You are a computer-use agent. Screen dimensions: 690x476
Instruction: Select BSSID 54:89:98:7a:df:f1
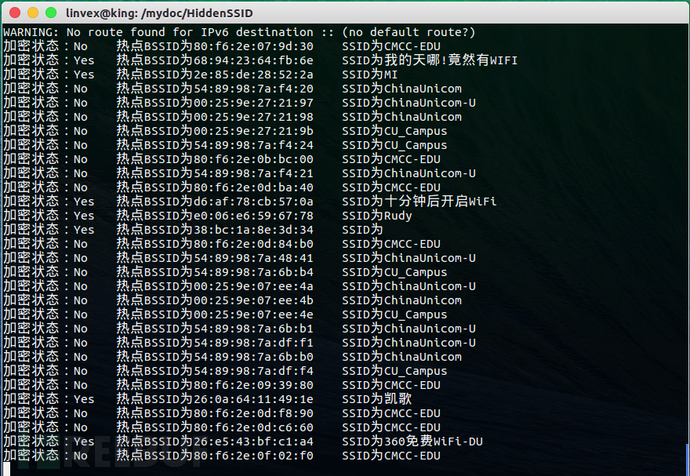[253, 342]
